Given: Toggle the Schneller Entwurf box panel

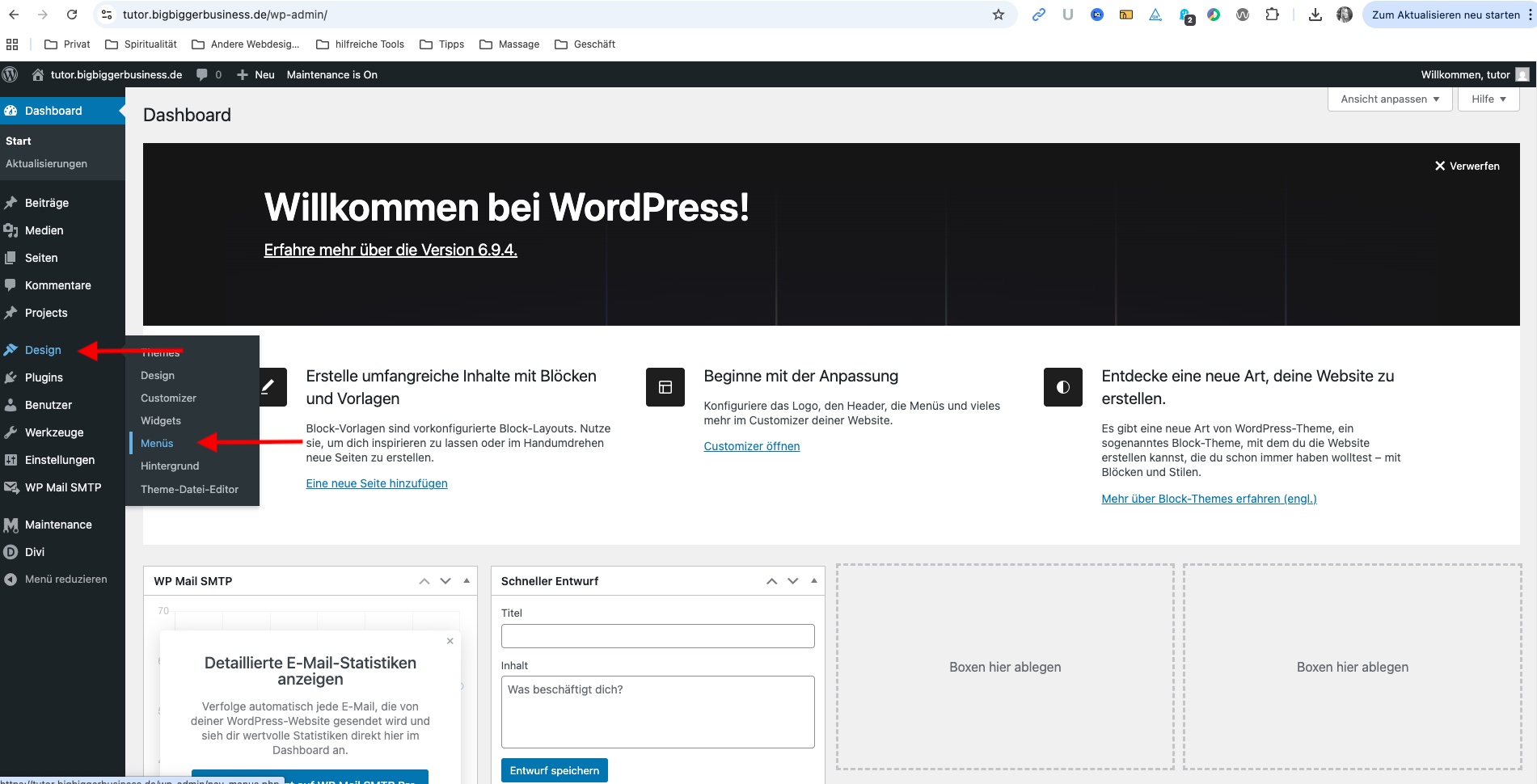Looking at the screenshot, I should 814,580.
